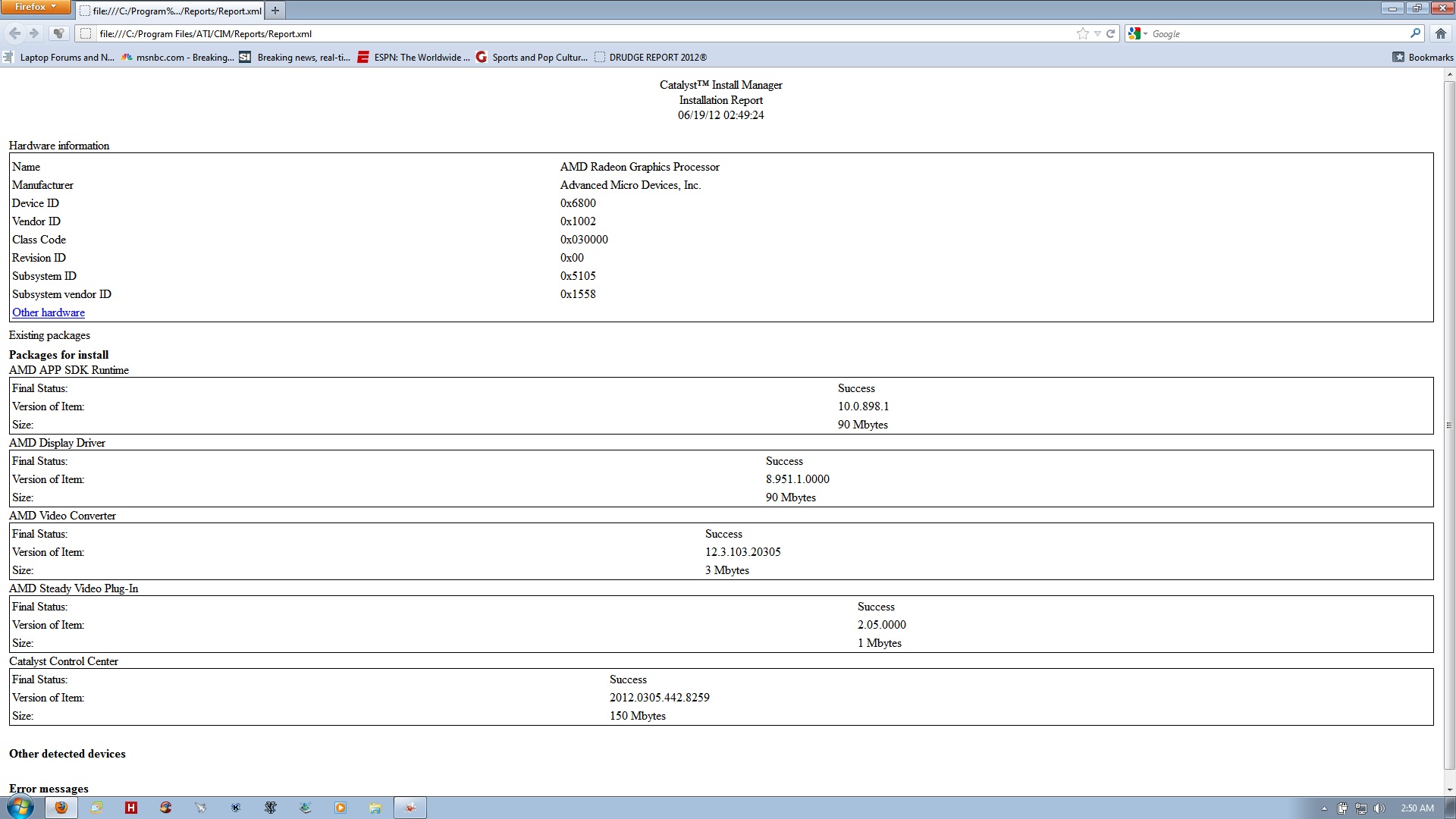Image resolution: width=1456 pixels, height=819 pixels.
Task: Click the K-gear taskbar icon
Action: [x=236, y=808]
